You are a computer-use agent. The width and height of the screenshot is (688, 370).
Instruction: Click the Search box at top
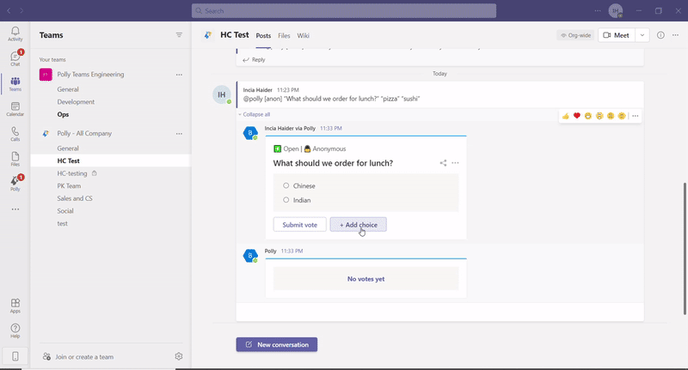[x=344, y=11]
